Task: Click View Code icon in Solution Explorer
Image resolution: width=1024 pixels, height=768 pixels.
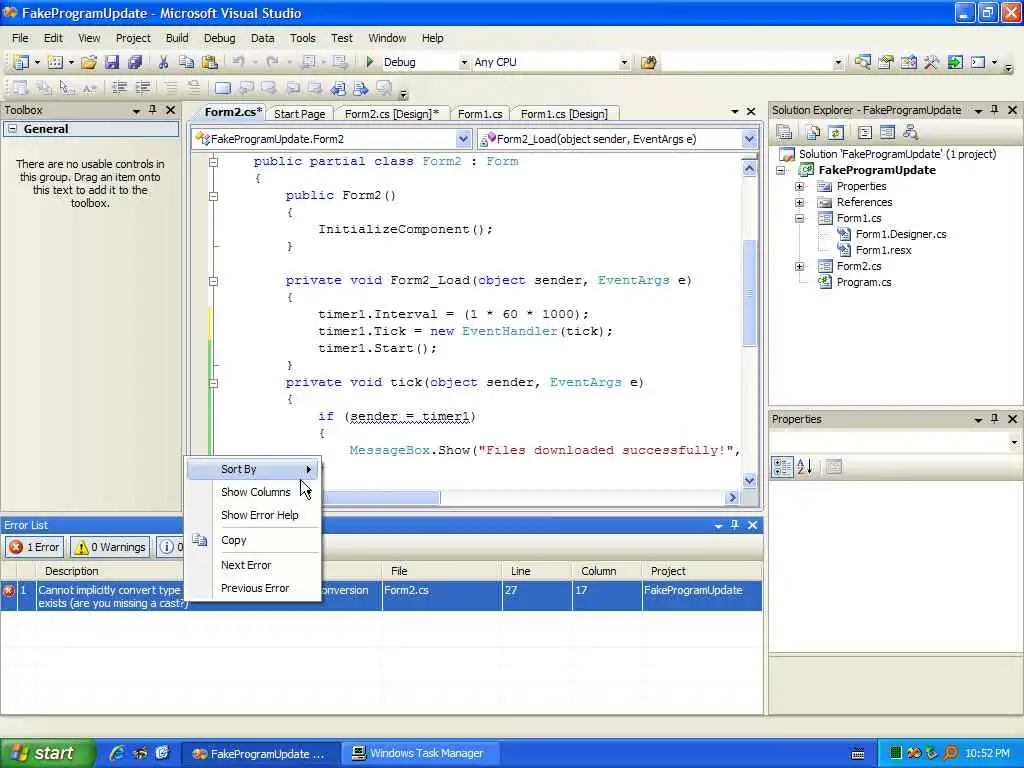Action: tap(865, 133)
